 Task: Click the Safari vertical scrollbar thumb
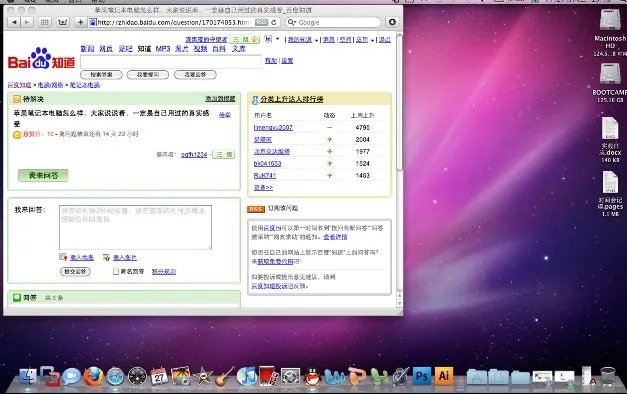399,102
